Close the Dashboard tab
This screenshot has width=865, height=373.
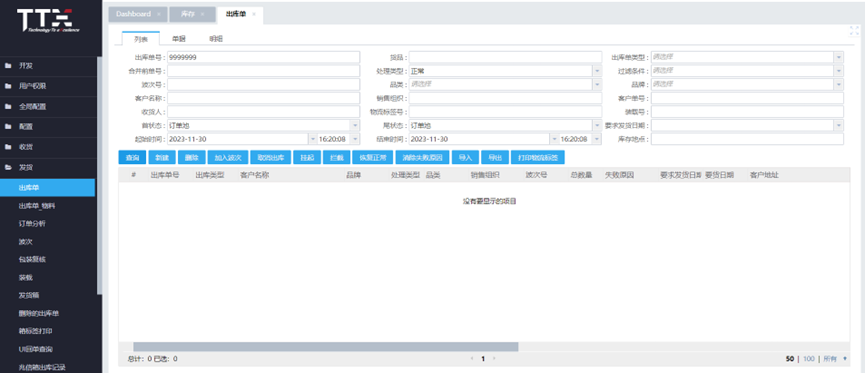(159, 14)
